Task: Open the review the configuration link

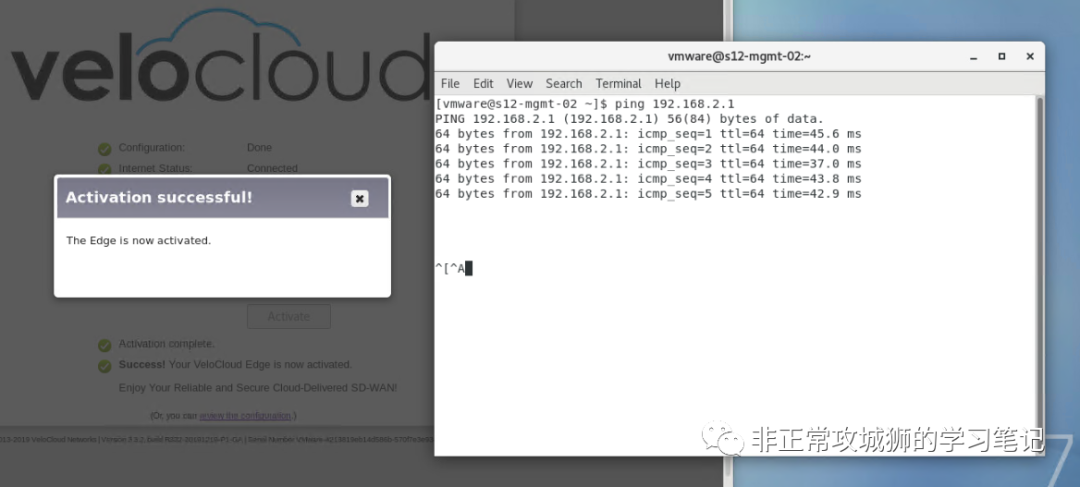Action: point(245,415)
